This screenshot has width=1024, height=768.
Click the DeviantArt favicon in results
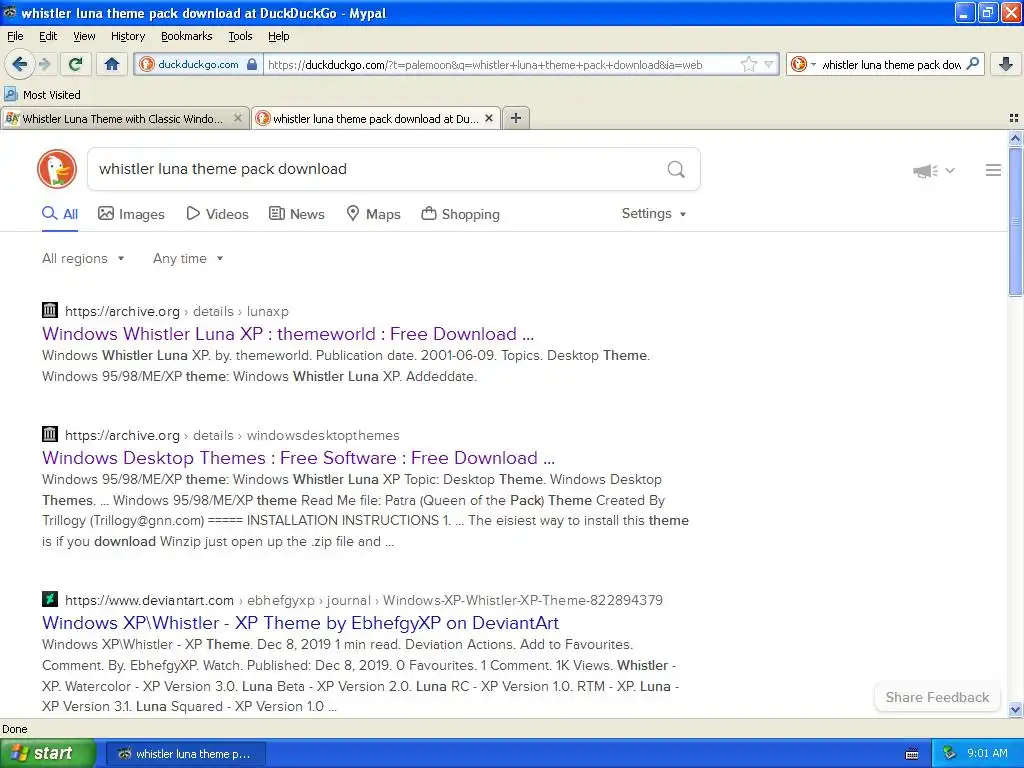click(50, 599)
